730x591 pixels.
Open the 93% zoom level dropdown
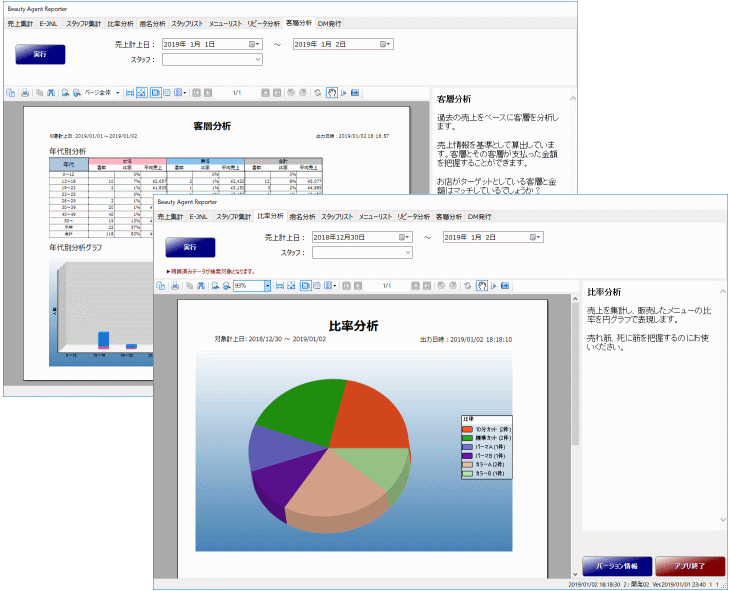coord(267,286)
